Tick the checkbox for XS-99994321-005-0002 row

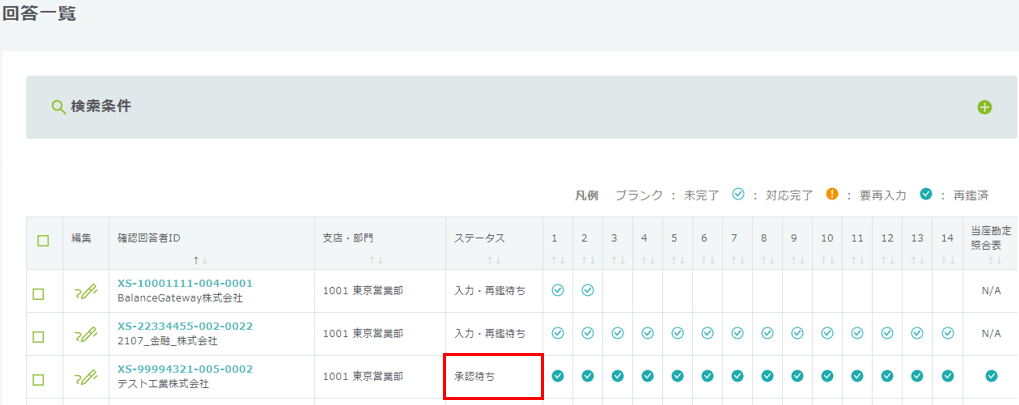point(39,380)
